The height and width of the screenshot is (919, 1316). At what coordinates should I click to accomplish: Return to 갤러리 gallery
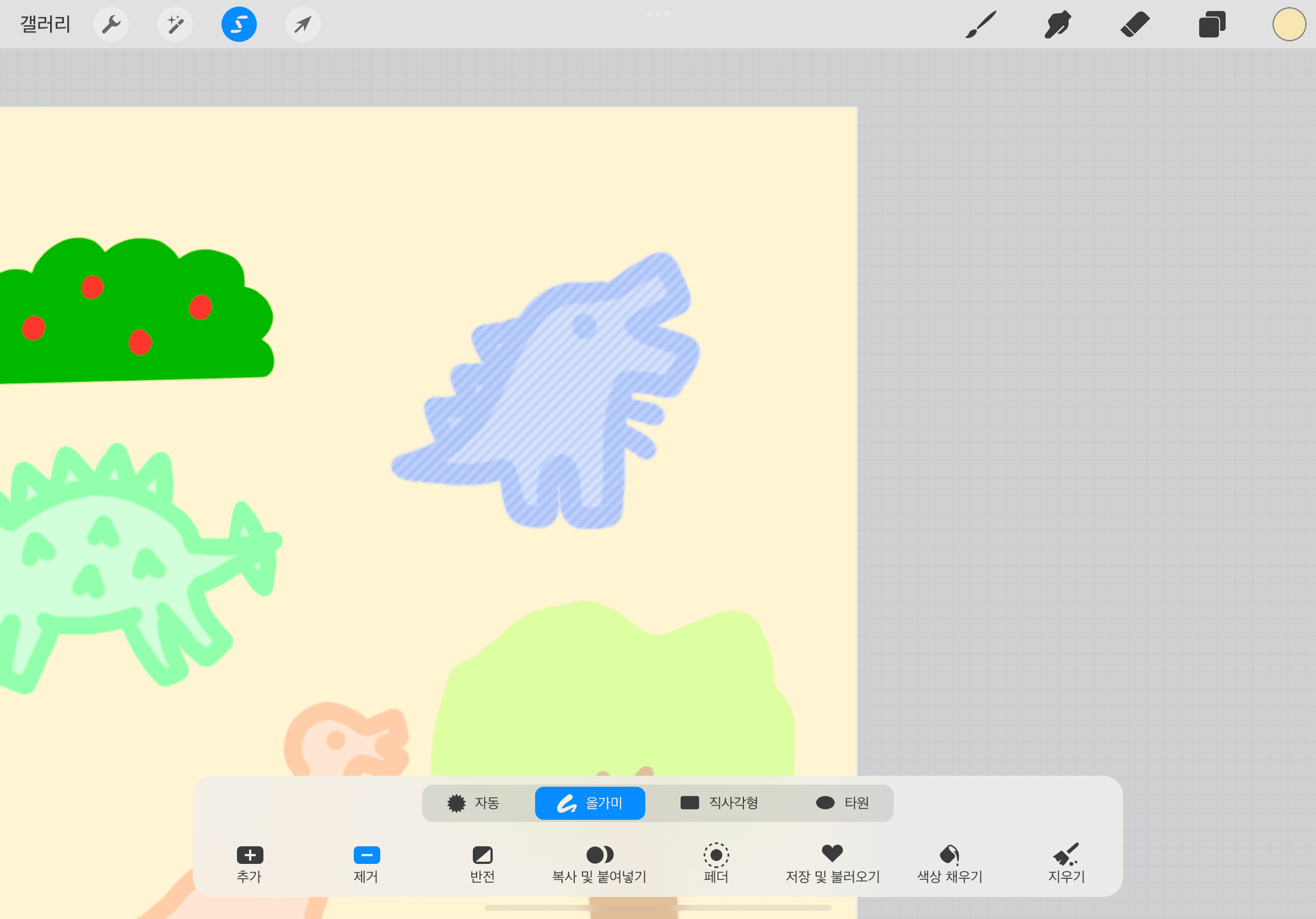(45, 24)
